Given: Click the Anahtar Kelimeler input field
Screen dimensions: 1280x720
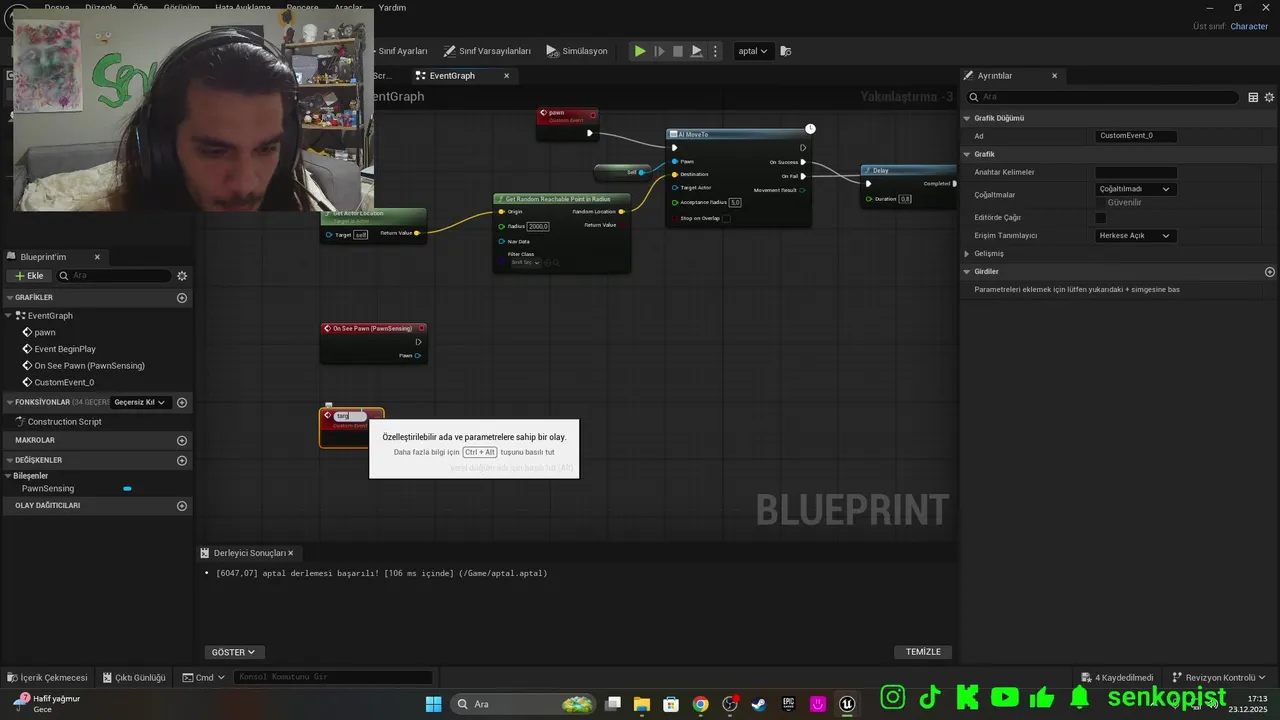Looking at the screenshot, I should (x=1136, y=172).
